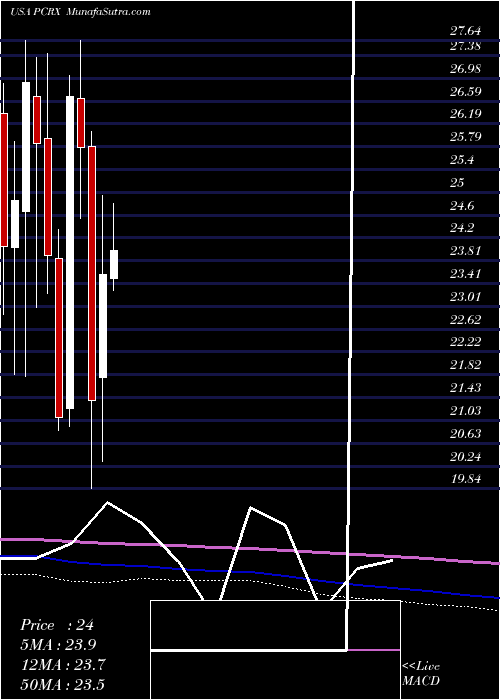Select the 25 price axis label
Image resolution: width=500 pixels, height=700 pixels.
[x=457, y=183]
